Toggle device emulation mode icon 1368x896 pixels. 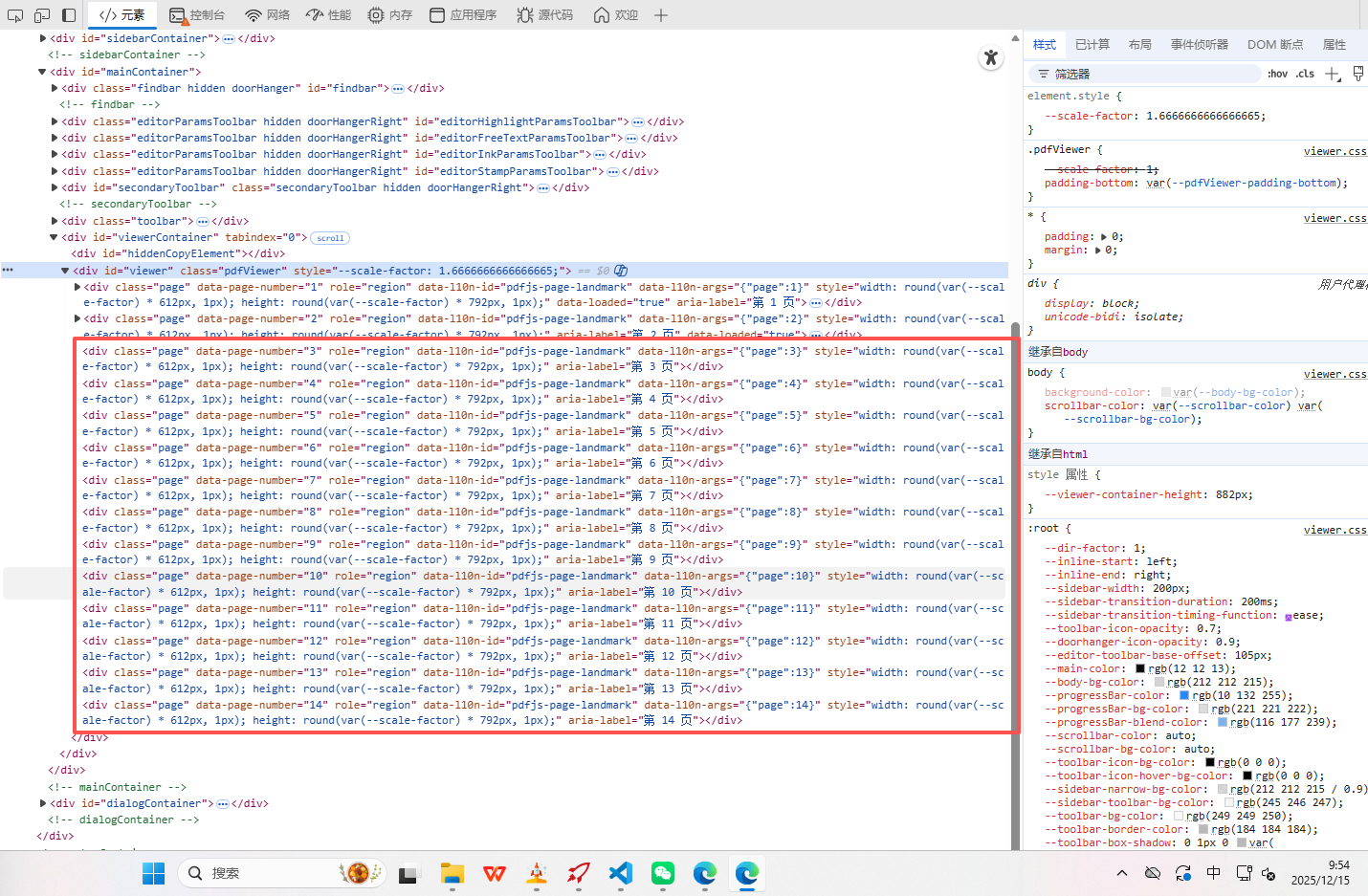pyautogui.click(x=42, y=15)
